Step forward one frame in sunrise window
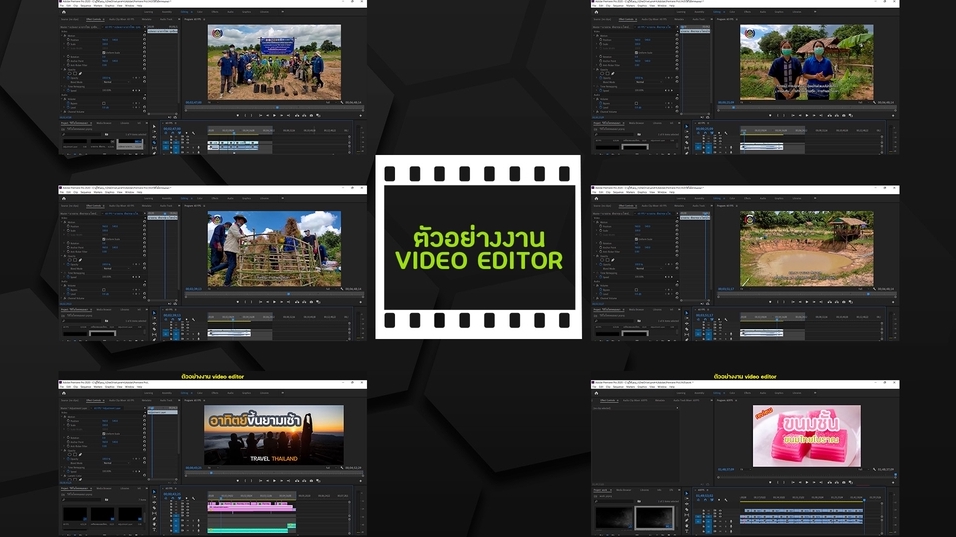 [282, 480]
